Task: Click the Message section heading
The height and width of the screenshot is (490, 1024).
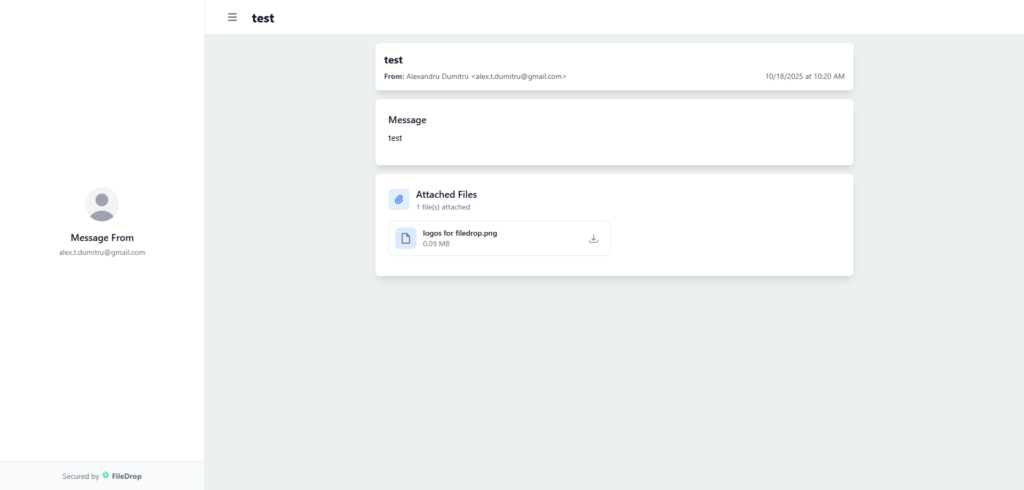Action: [407, 120]
